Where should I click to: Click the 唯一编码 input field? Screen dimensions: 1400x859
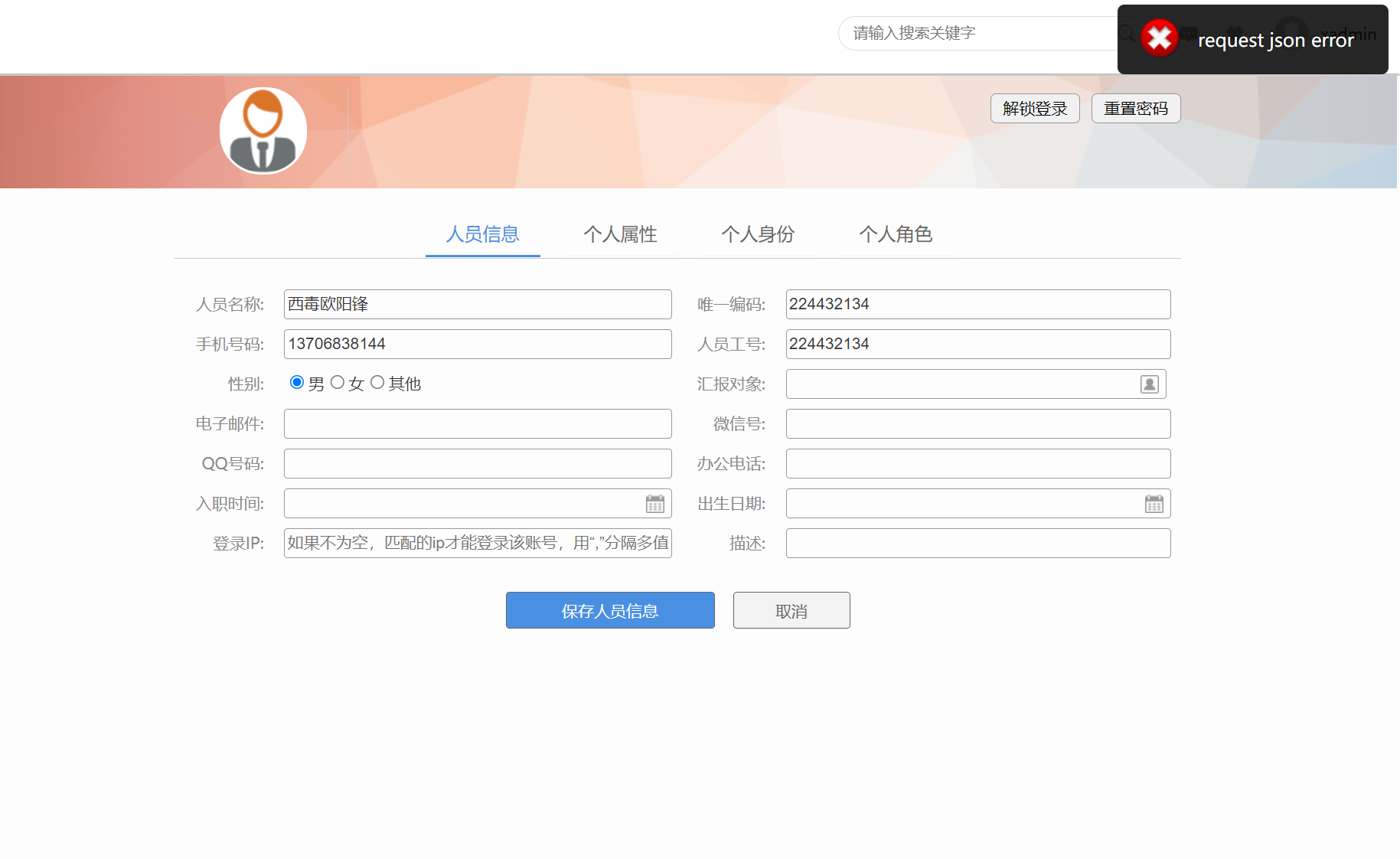click(978, 304)
